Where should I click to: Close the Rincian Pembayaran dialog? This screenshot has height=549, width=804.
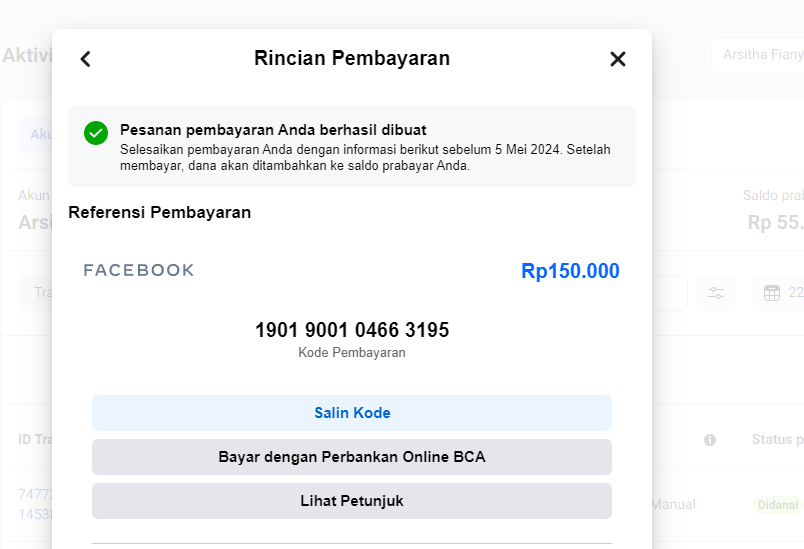(618, 59)
